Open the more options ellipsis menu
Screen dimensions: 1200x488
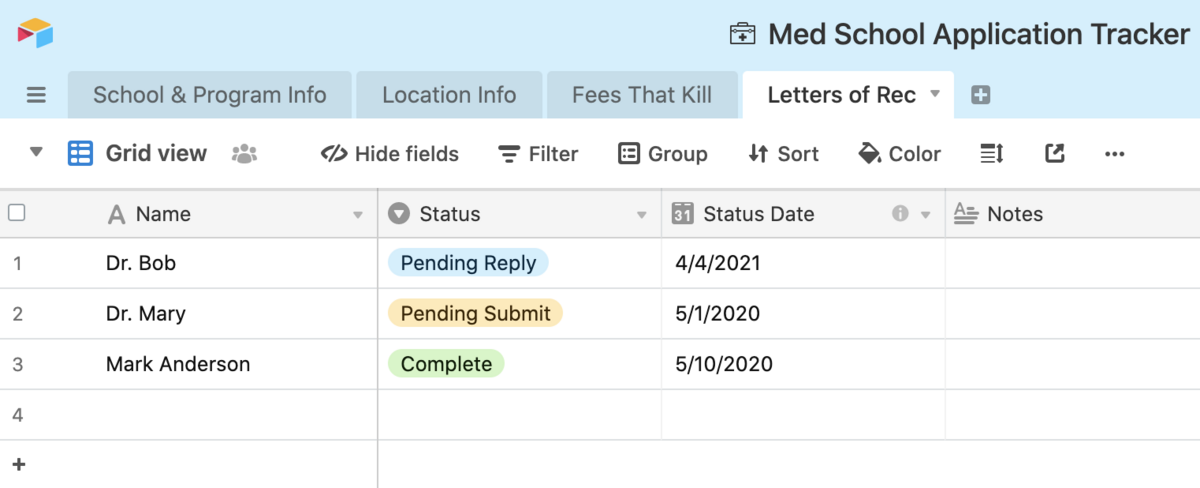(1114, 154)
